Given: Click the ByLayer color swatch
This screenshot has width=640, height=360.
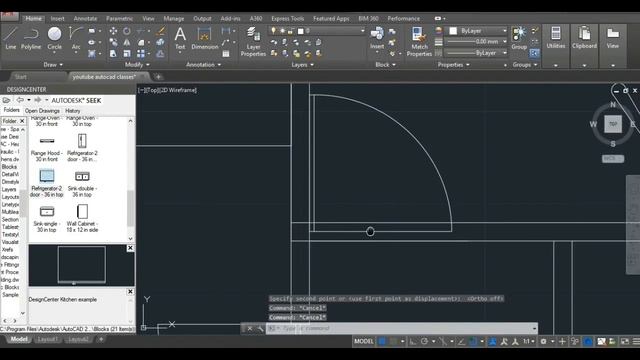Looking at the screenshot, I should (x=453, y=31).
